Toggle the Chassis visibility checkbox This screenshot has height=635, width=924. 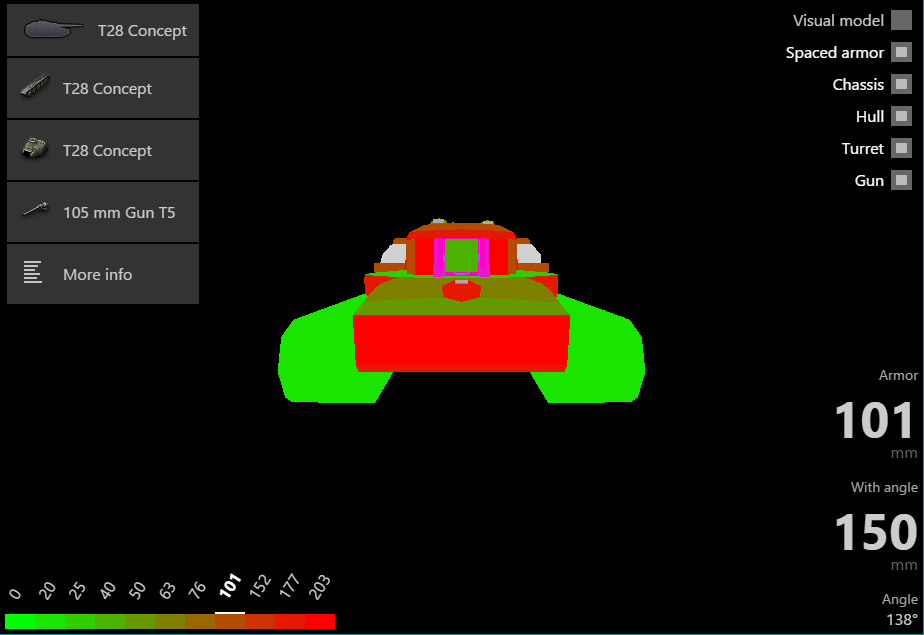pos(901,84)
